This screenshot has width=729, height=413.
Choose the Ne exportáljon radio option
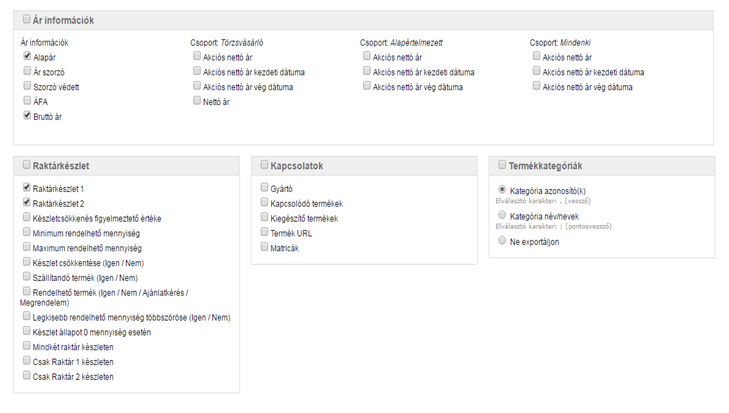pos(502,240)
